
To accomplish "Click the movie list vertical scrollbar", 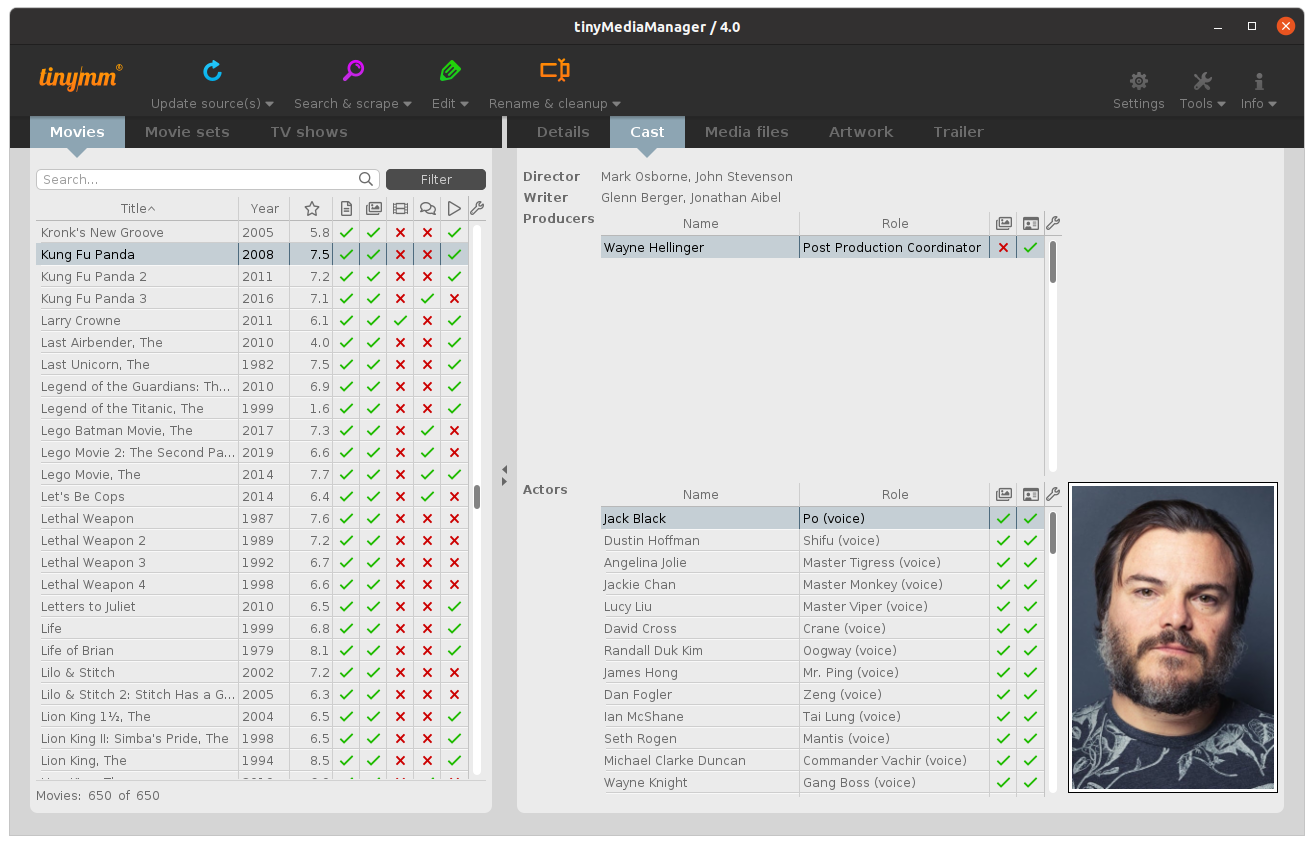I will pos(477,496).
